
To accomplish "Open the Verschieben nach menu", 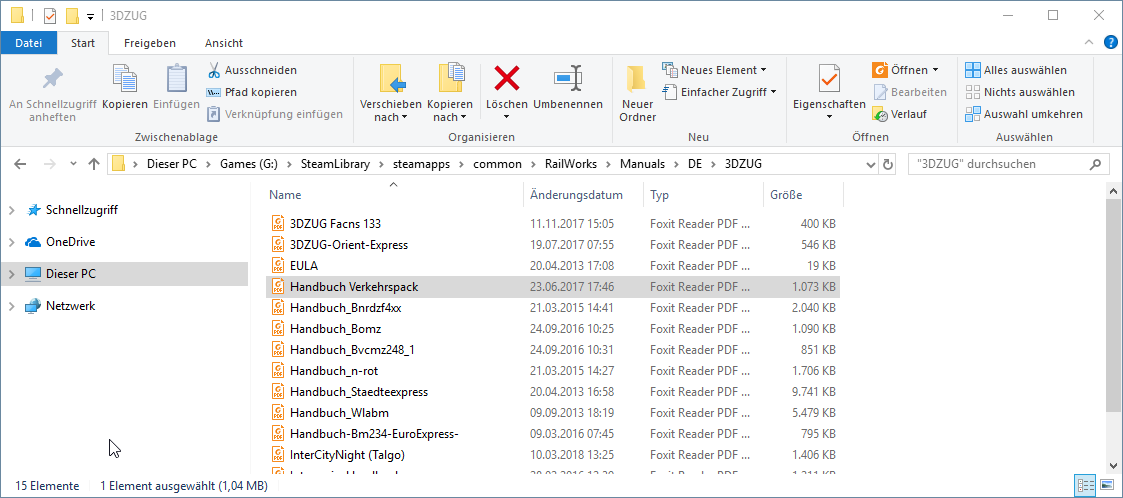I will tap(391, 93).
